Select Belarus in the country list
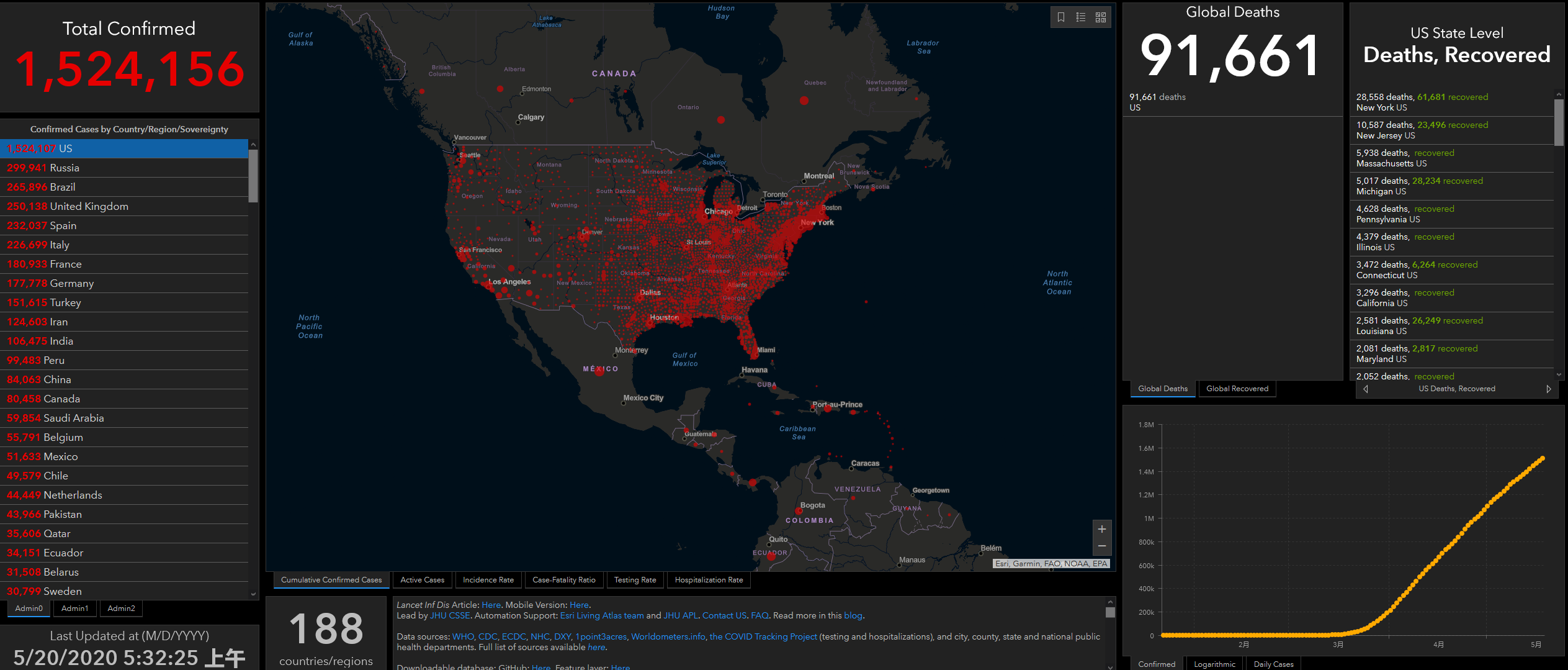 [124, 572]
